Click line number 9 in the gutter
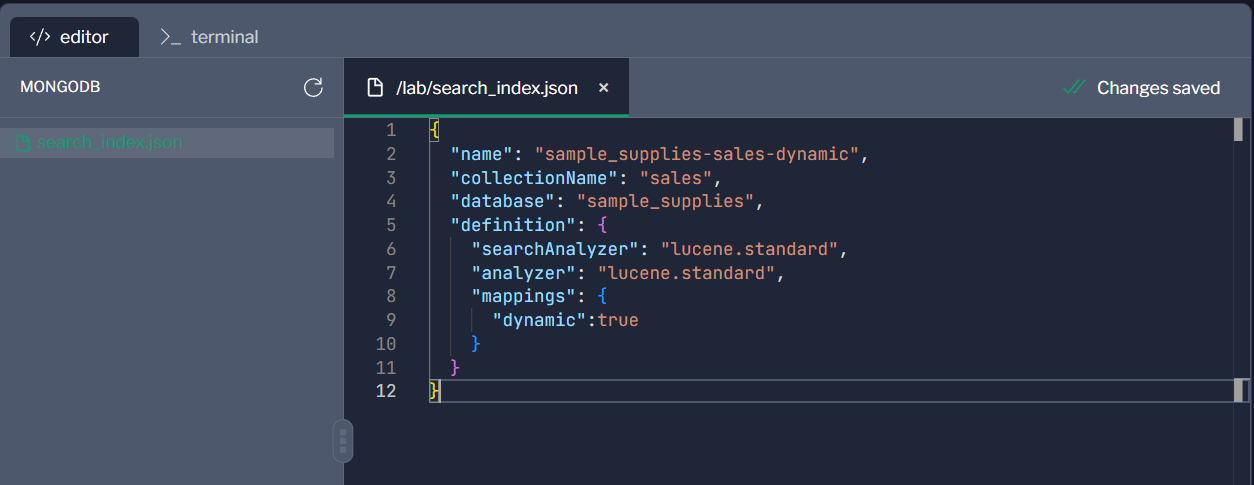This screenshot has width=1254, height=485. coord(390,320)
